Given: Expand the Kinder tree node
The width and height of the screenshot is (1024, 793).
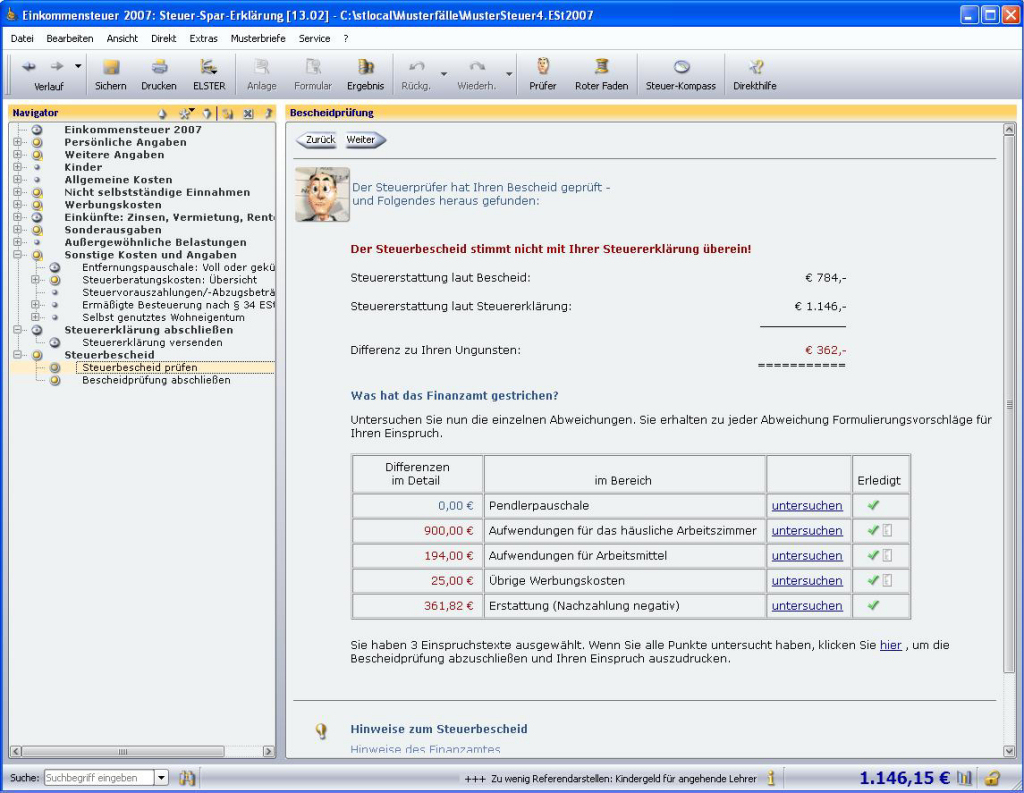Looking at the screenshot, I should 18,167.
